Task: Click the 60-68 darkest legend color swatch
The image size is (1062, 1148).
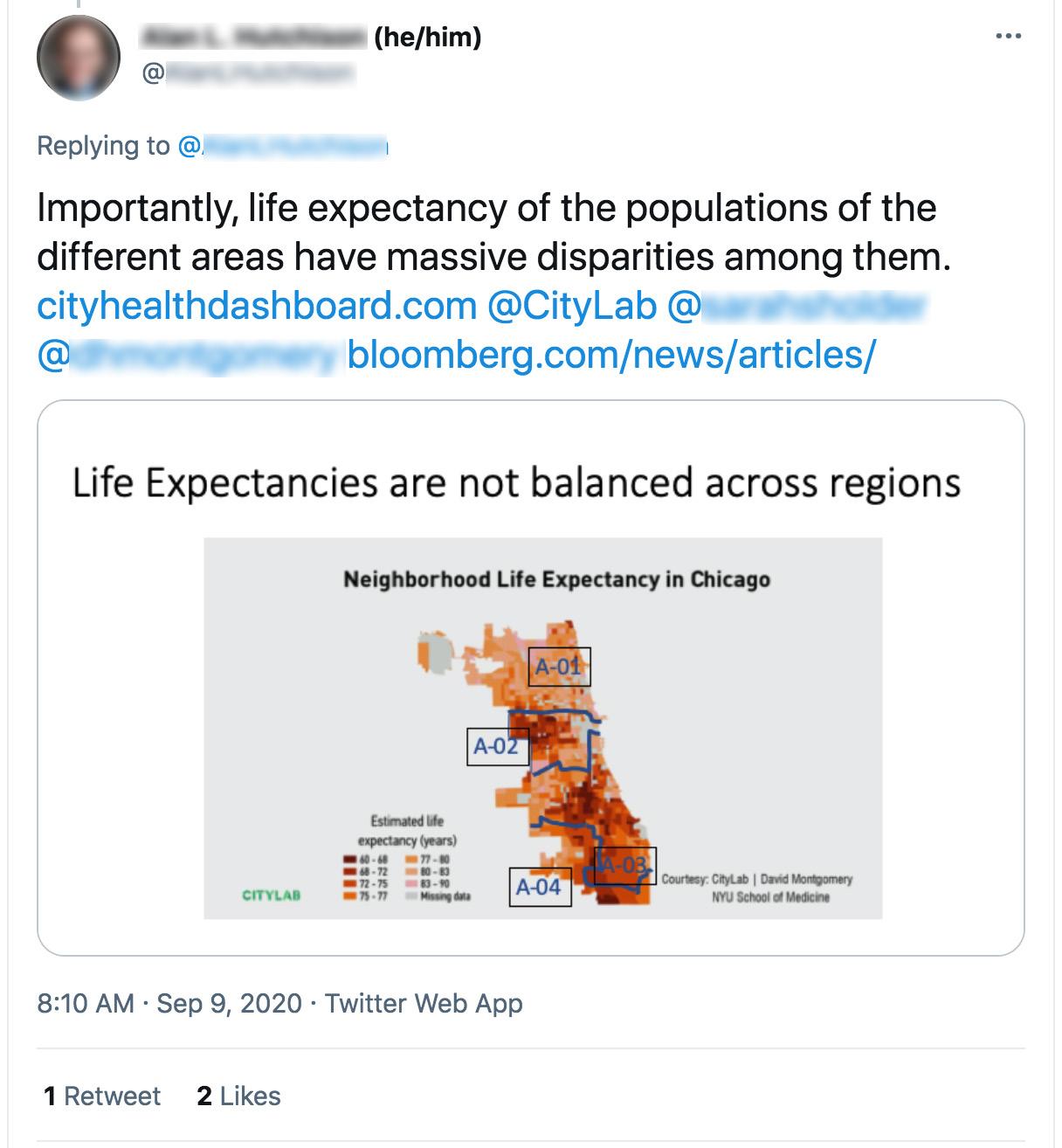Action: pos(349,860)
